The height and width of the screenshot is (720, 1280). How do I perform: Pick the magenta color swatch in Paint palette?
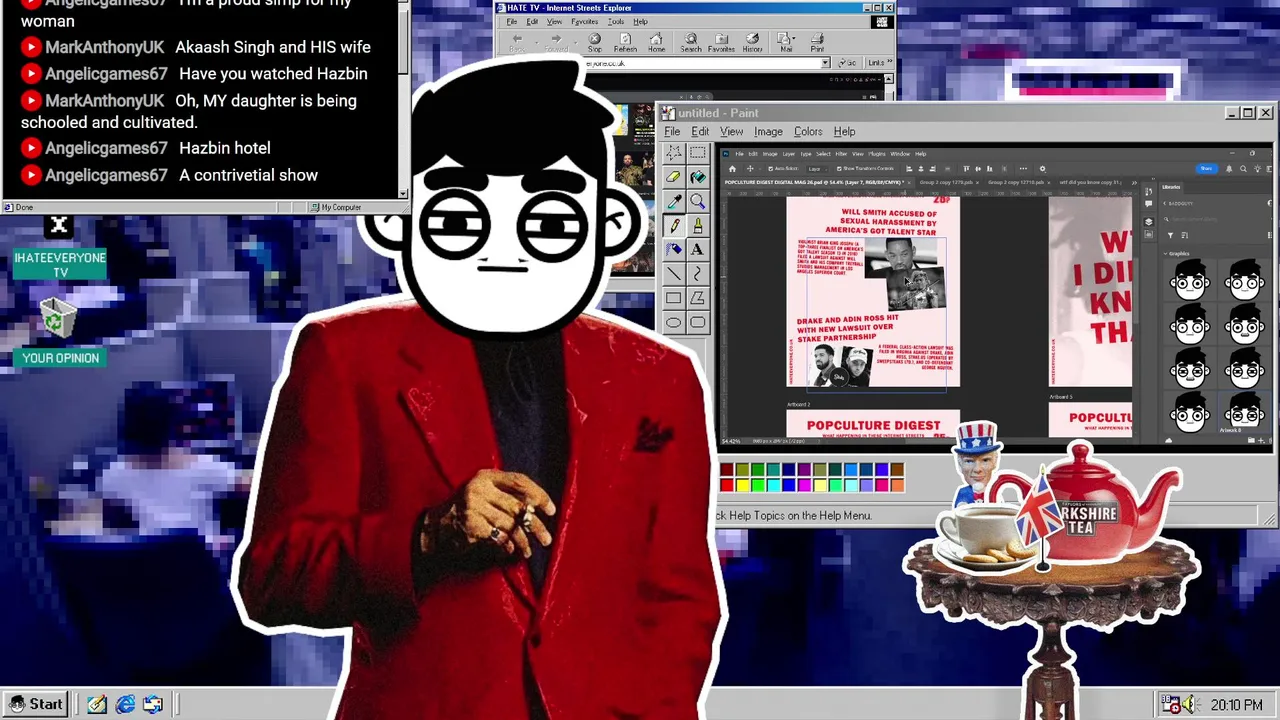(x=804, y=485)
